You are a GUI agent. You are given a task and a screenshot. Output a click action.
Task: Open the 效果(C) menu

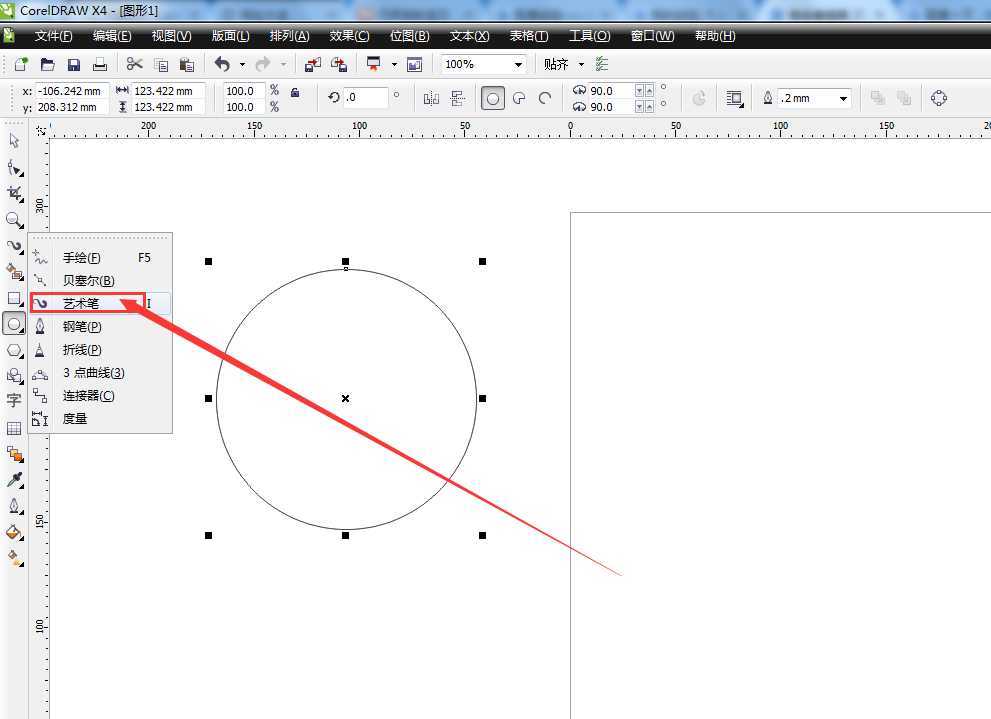click(x=349, y=36)
